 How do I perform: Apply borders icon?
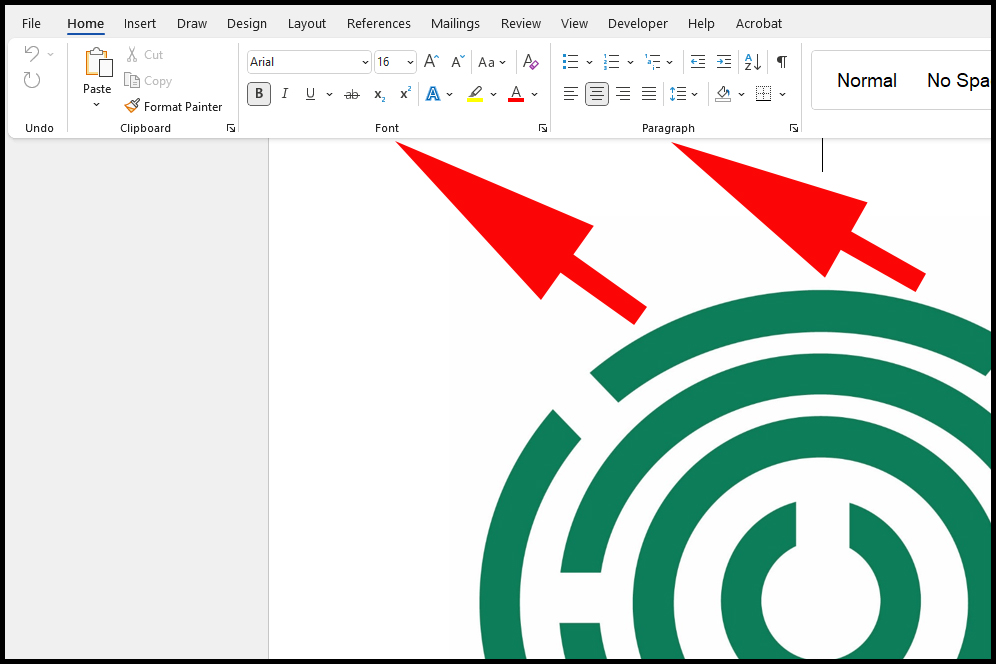[764, 94]
